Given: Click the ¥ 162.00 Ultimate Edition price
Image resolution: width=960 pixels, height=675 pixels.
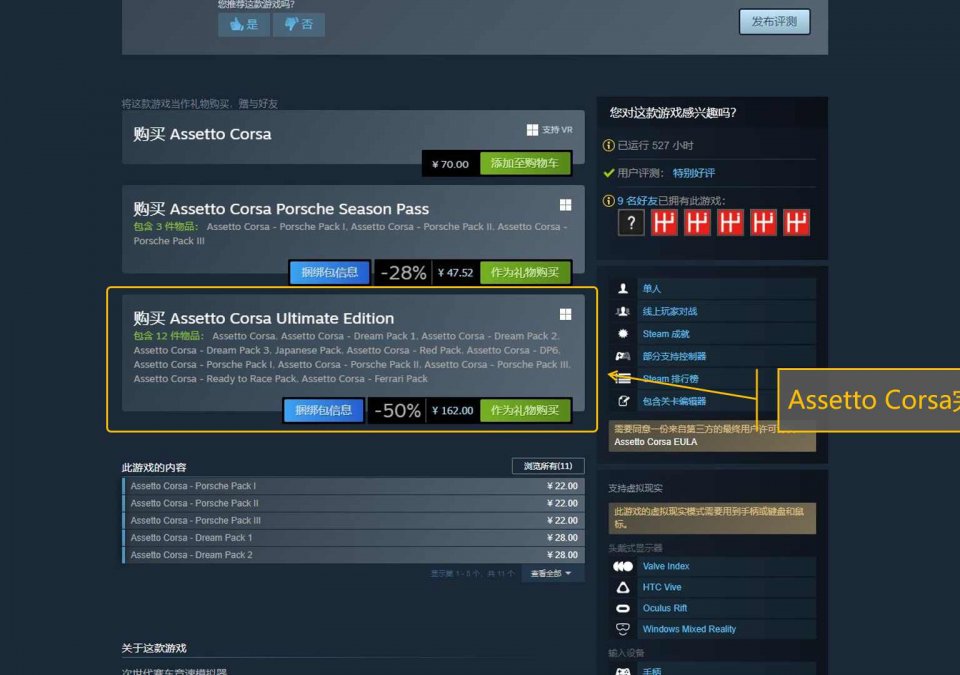Looking at the screenshot, I should pos(452,410).
